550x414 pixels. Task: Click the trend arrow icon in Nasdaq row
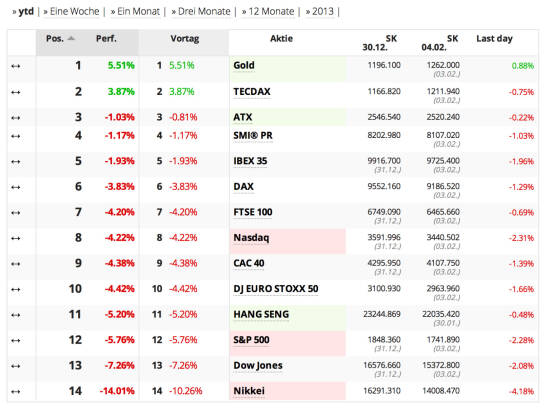15,238
